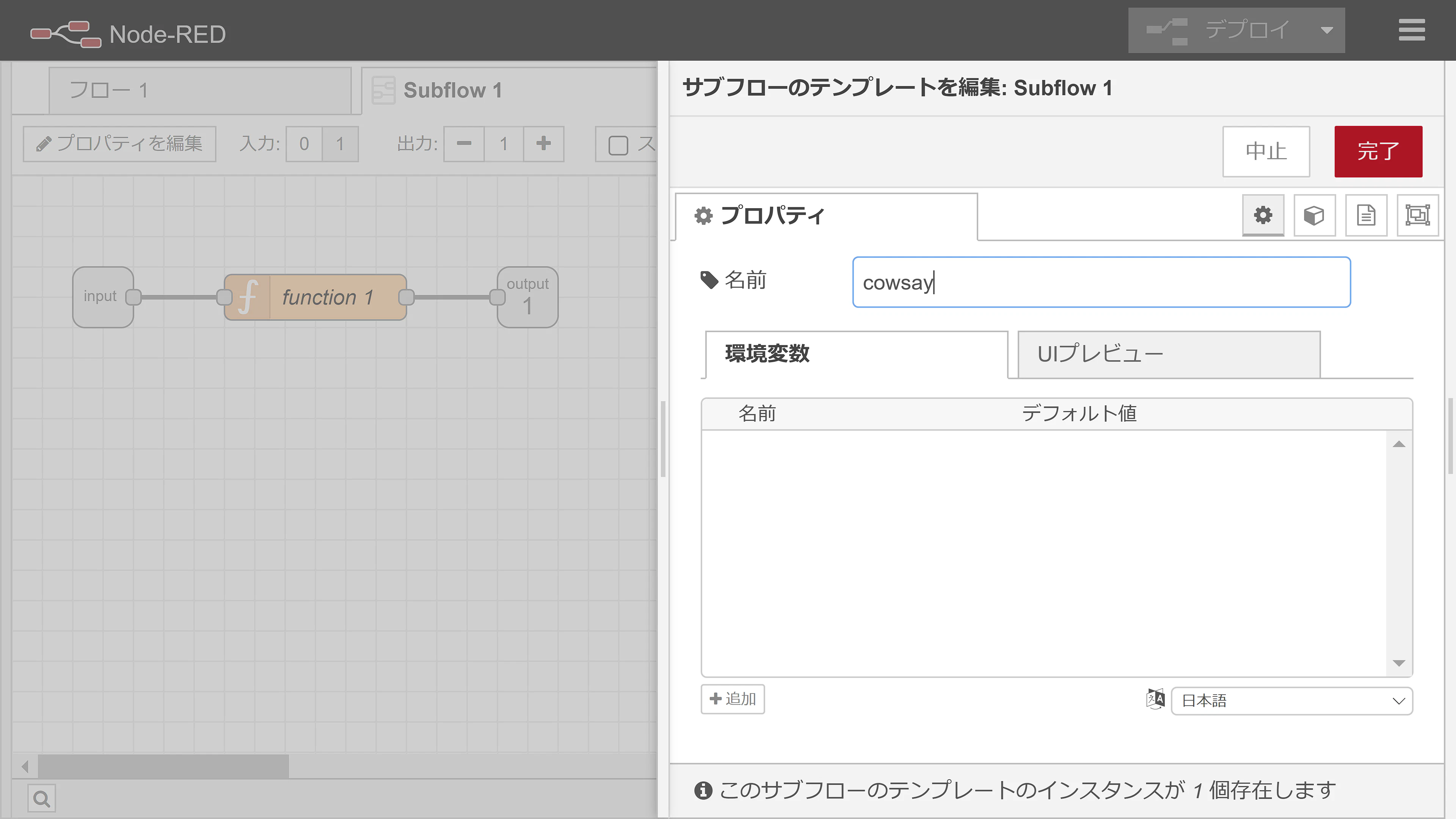Select the subflow input node

pos(103,297)
